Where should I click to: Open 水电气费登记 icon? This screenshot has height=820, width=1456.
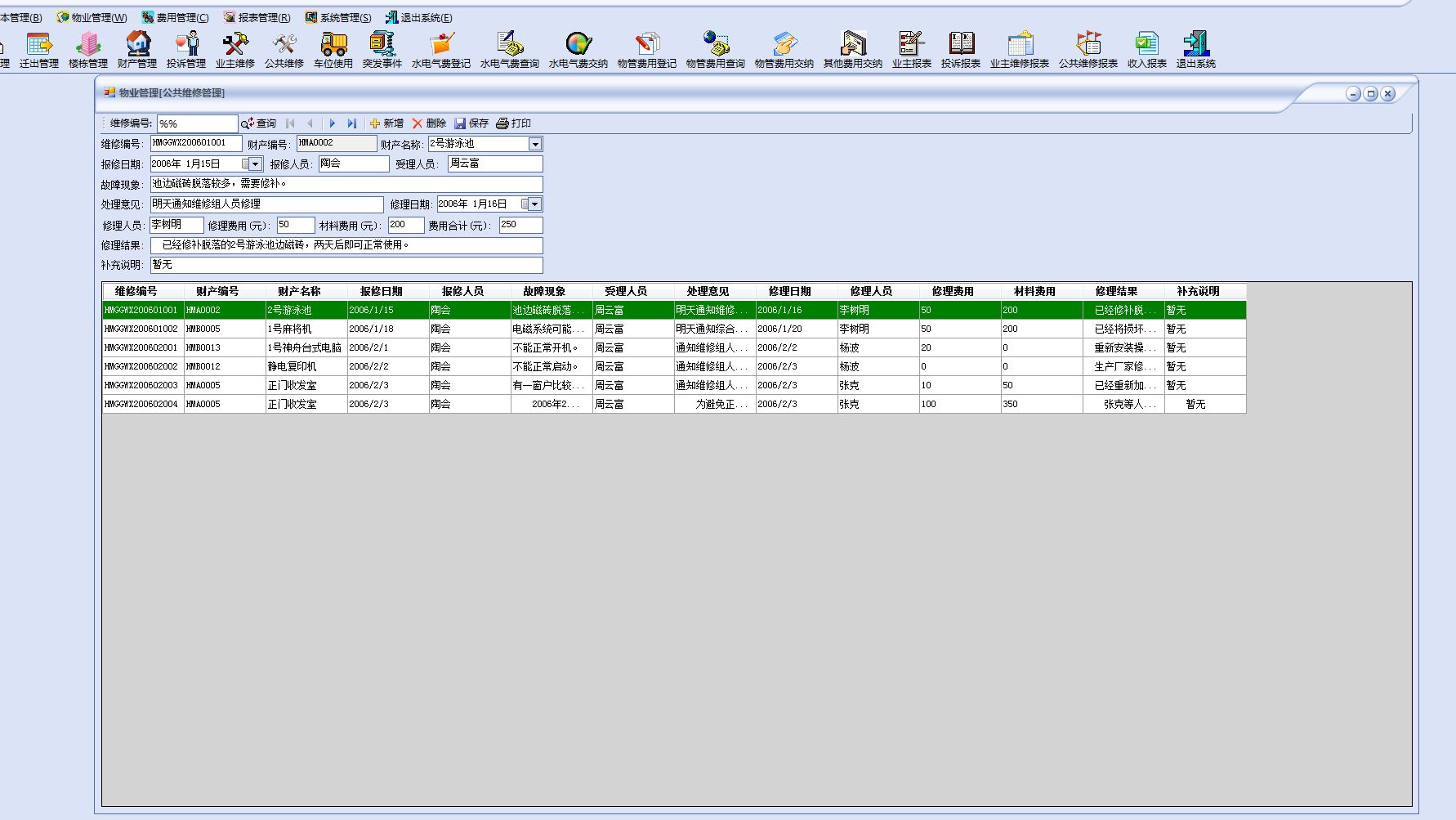pos(441,49)
